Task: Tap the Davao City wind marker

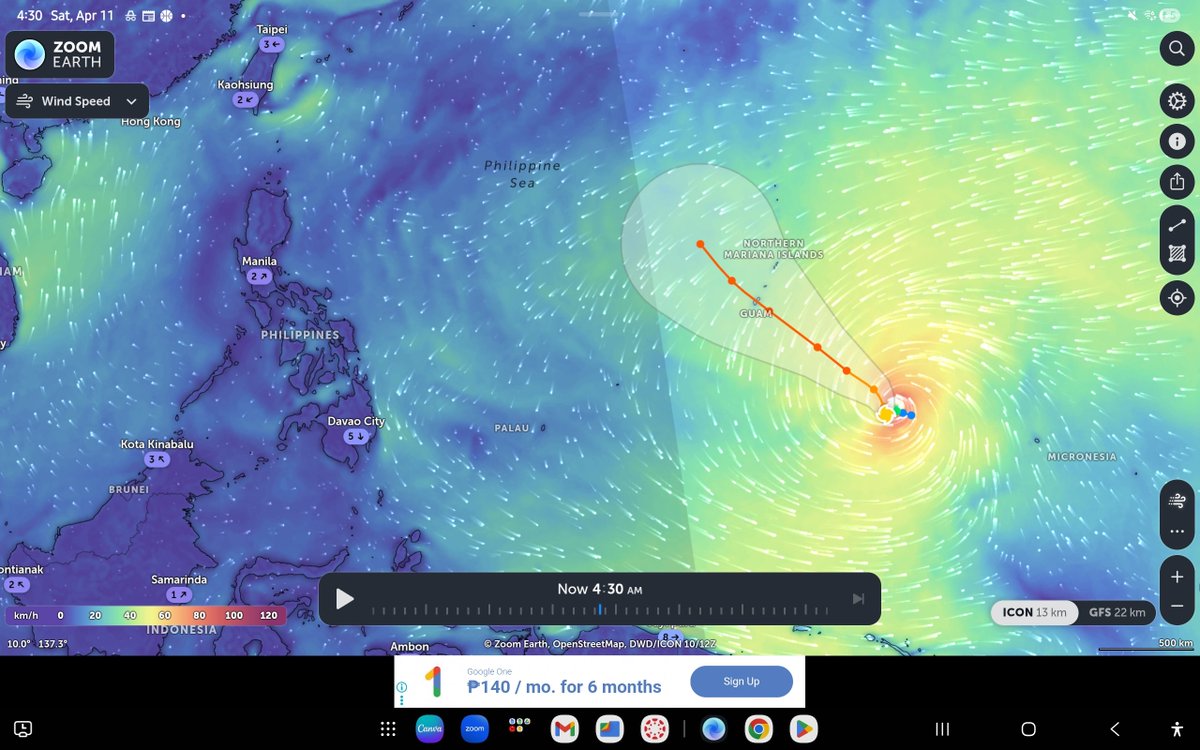Action: tap(356, 436)
